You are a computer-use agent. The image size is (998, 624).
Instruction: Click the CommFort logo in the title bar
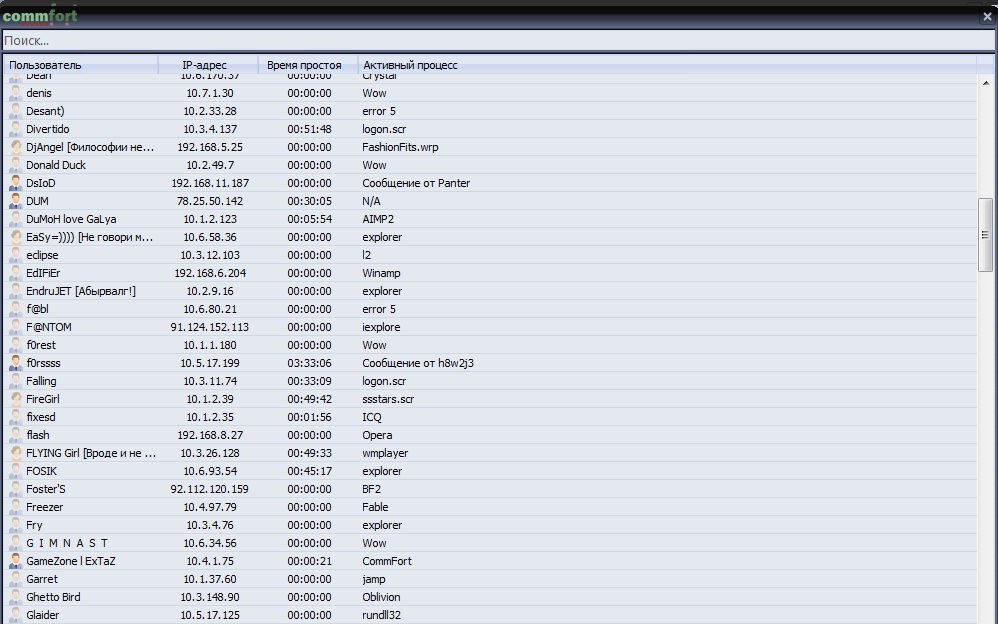(40, 16)
